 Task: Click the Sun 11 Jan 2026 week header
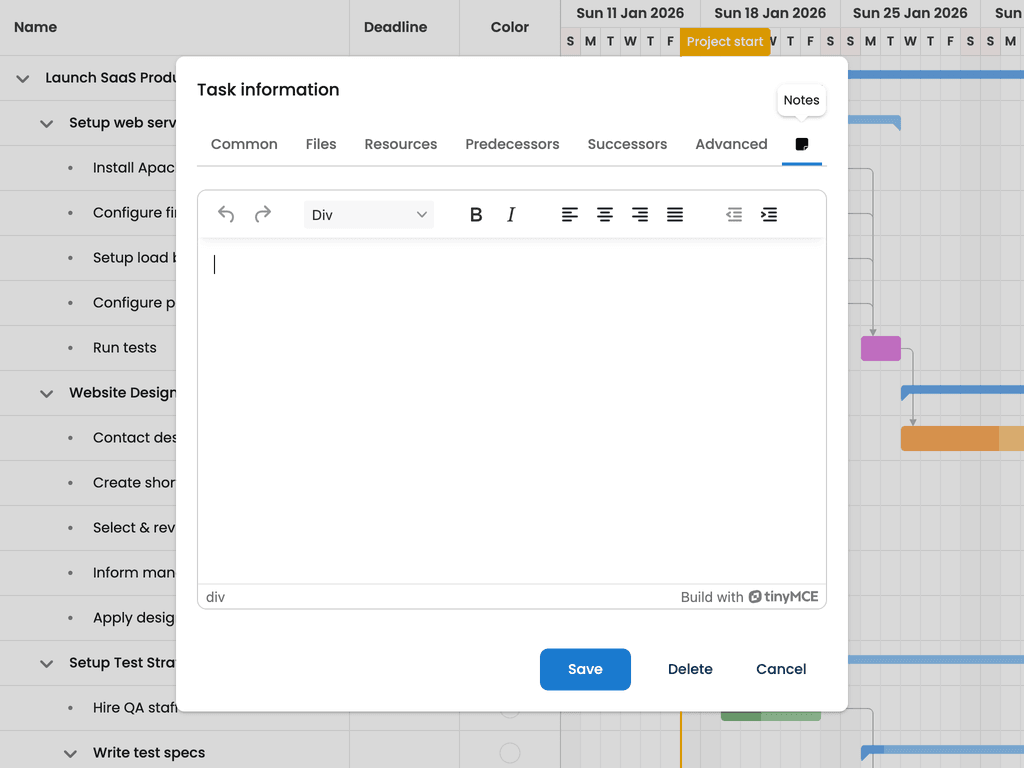point(630,13)
